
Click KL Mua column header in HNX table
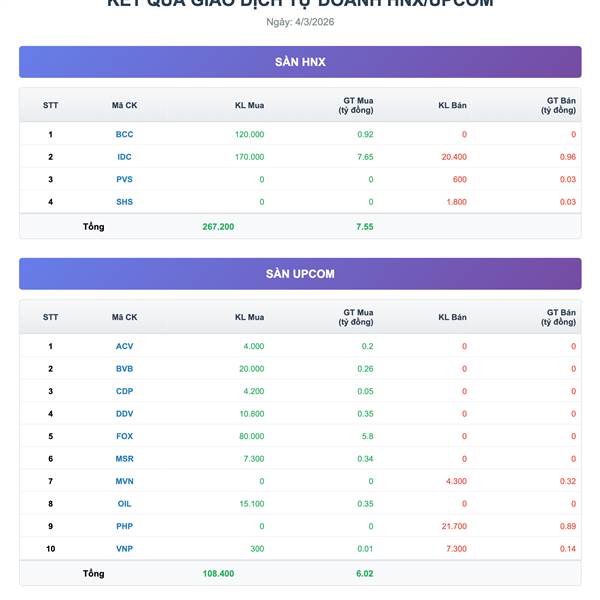pyautogui.click(x=249, y=105)
